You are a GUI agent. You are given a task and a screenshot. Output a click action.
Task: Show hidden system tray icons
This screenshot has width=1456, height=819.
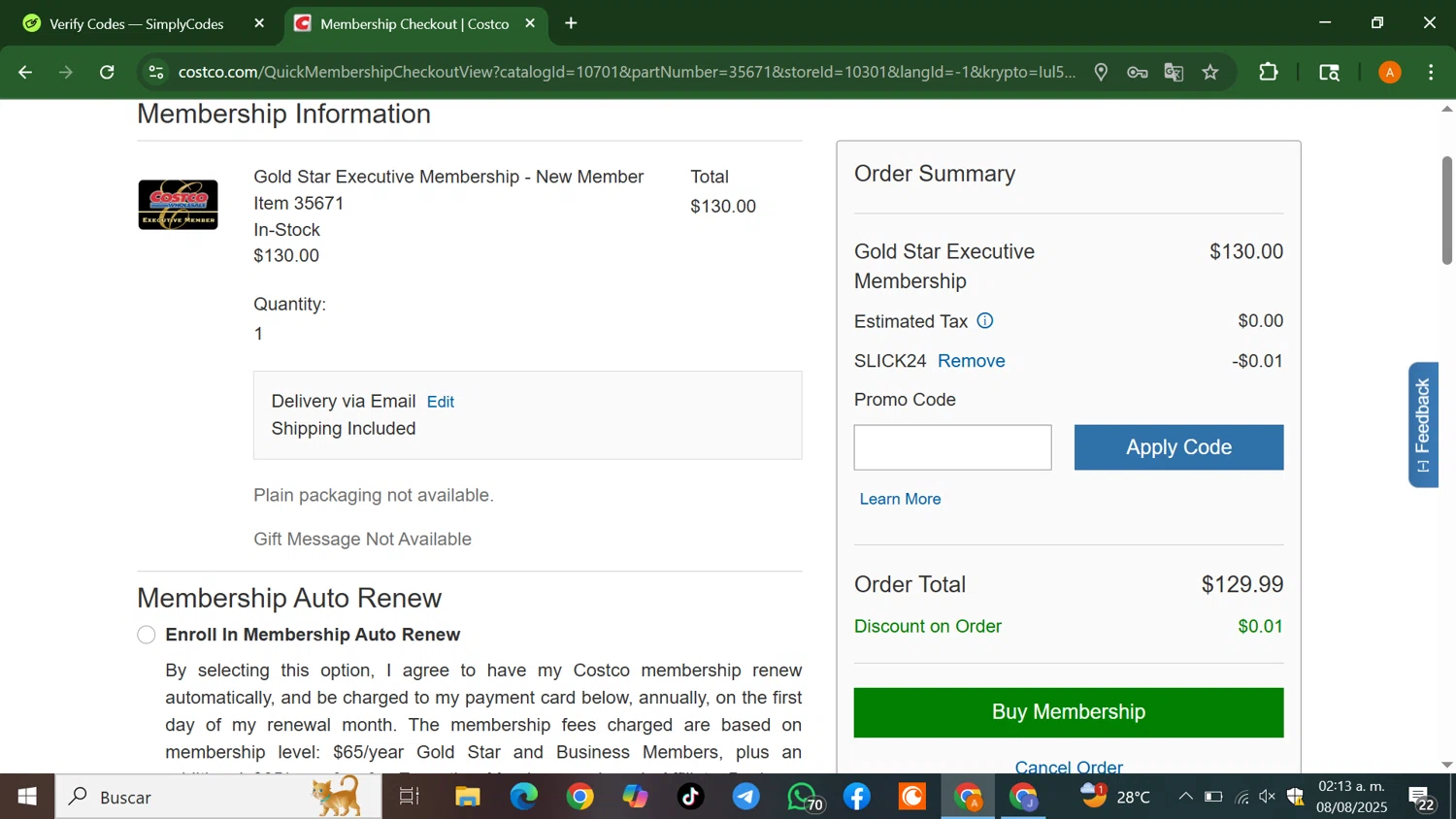coord(1185,797)
